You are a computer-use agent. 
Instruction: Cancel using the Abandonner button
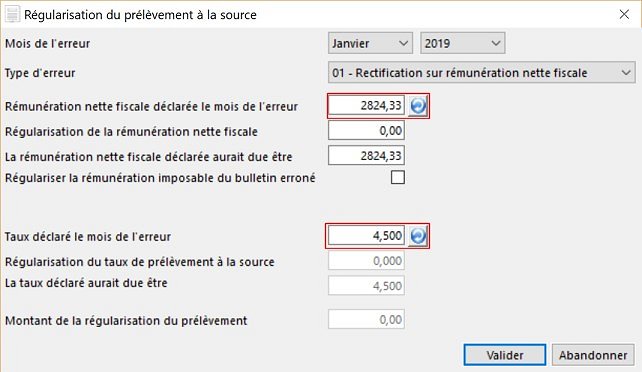(x=593, y=355)
